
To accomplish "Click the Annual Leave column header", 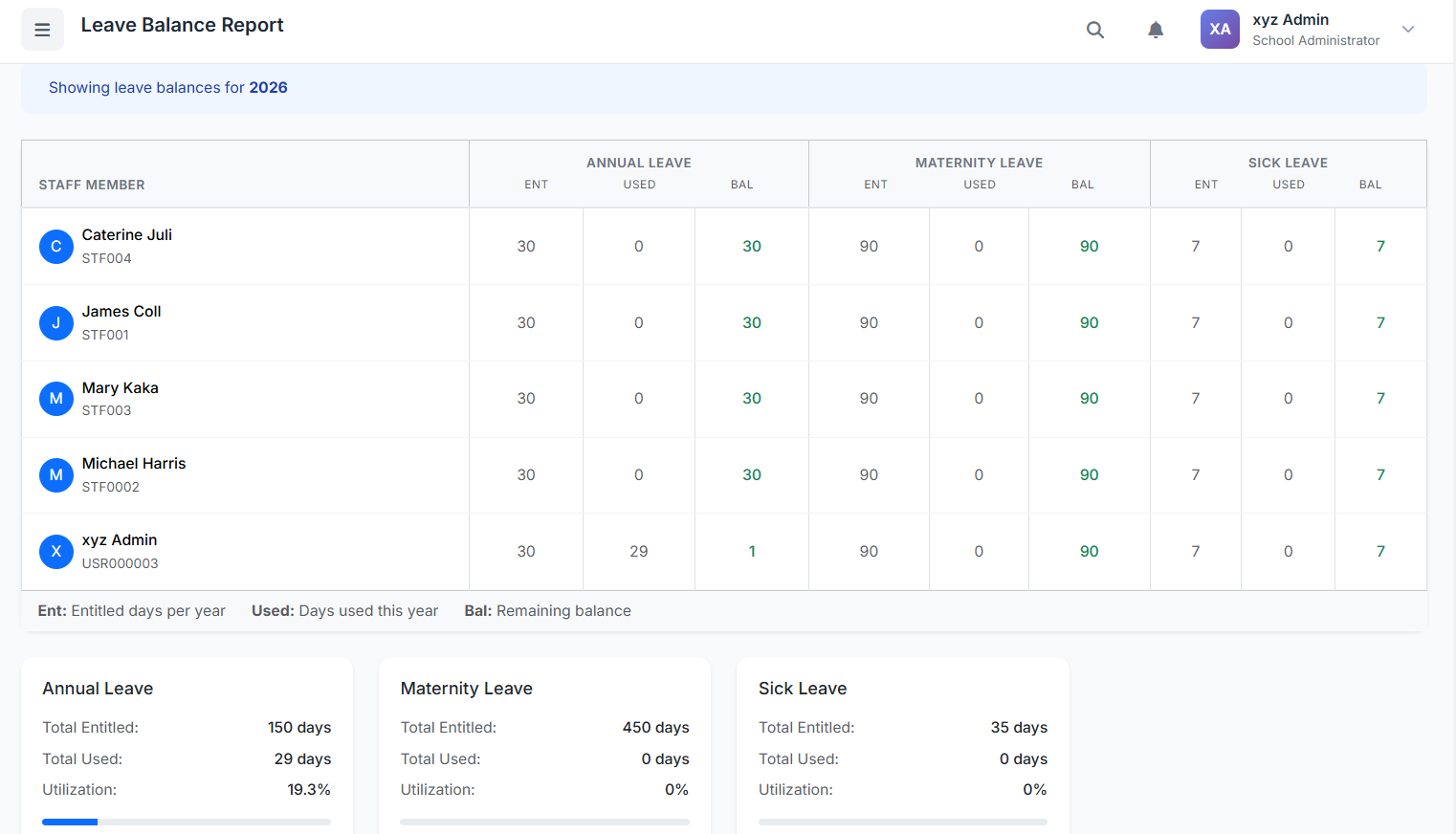I will coord(638,163).
